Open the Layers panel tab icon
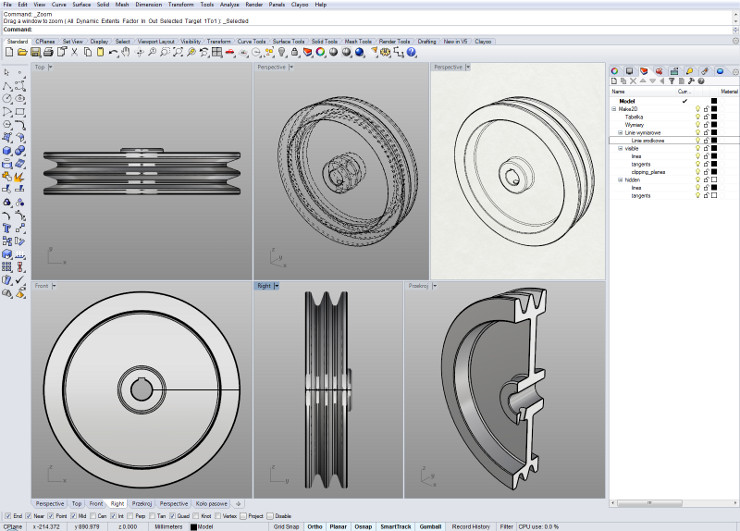 (644, 71)
